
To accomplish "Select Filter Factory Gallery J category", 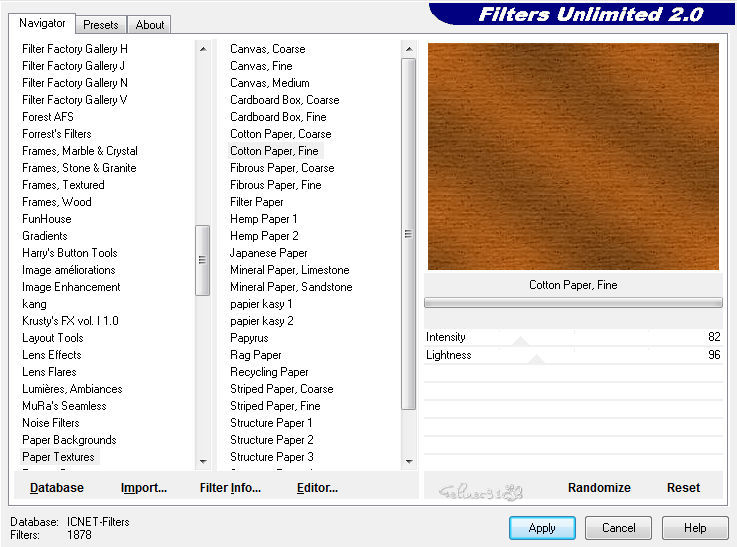I will pos(73,66).
